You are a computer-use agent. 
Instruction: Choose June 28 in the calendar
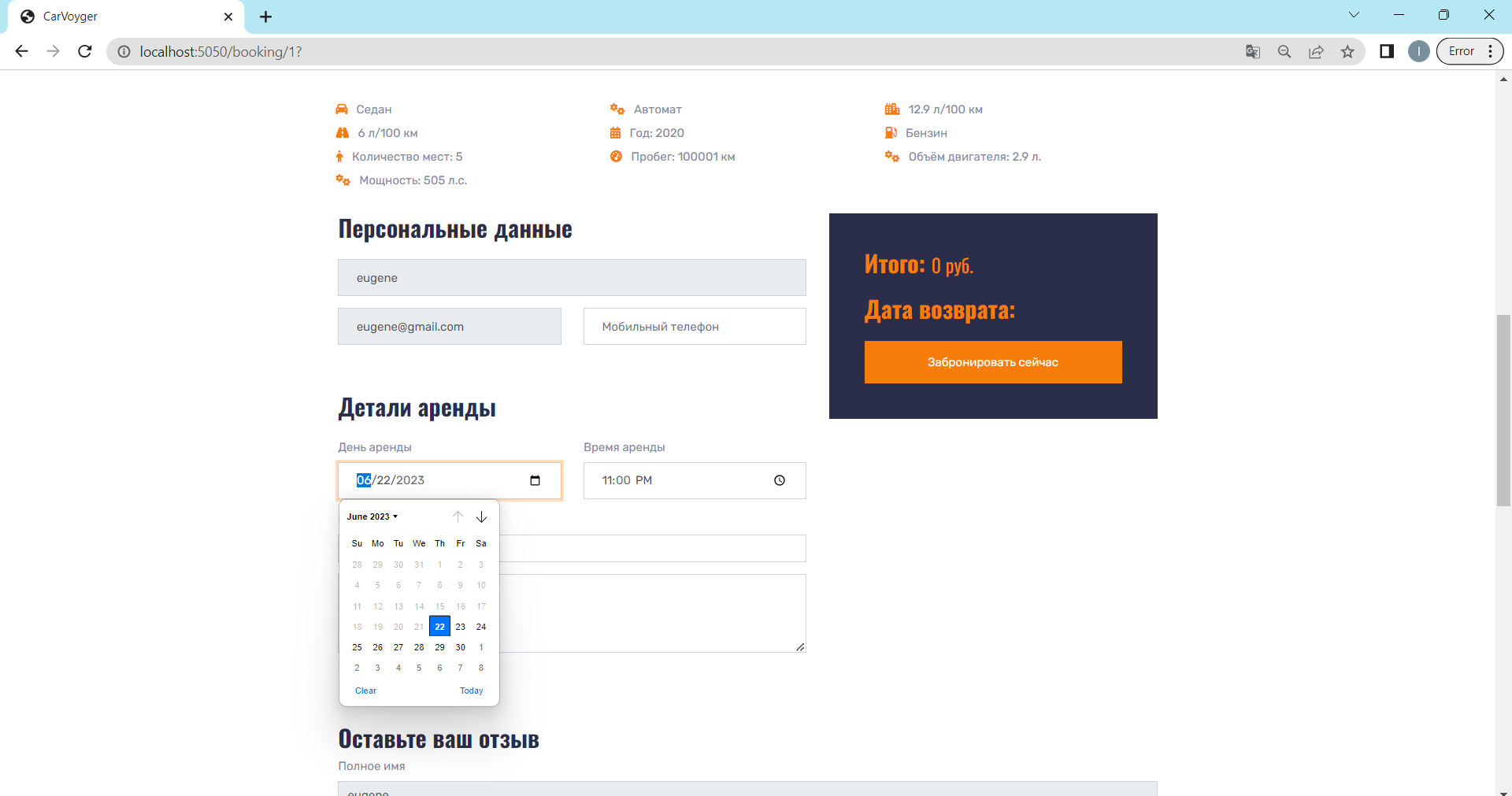click(x=419, y=647)
